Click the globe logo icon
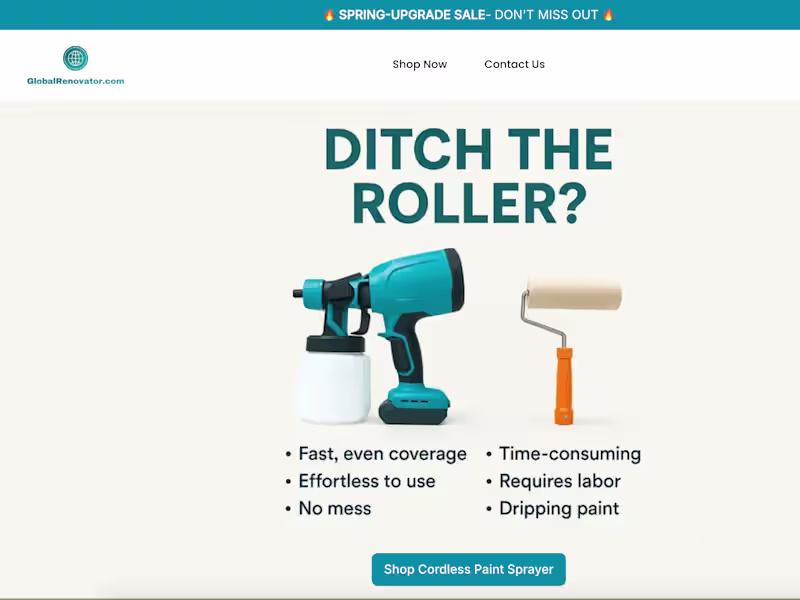The height and width of the screenshot is (600, 800). (x=76, y=58)
